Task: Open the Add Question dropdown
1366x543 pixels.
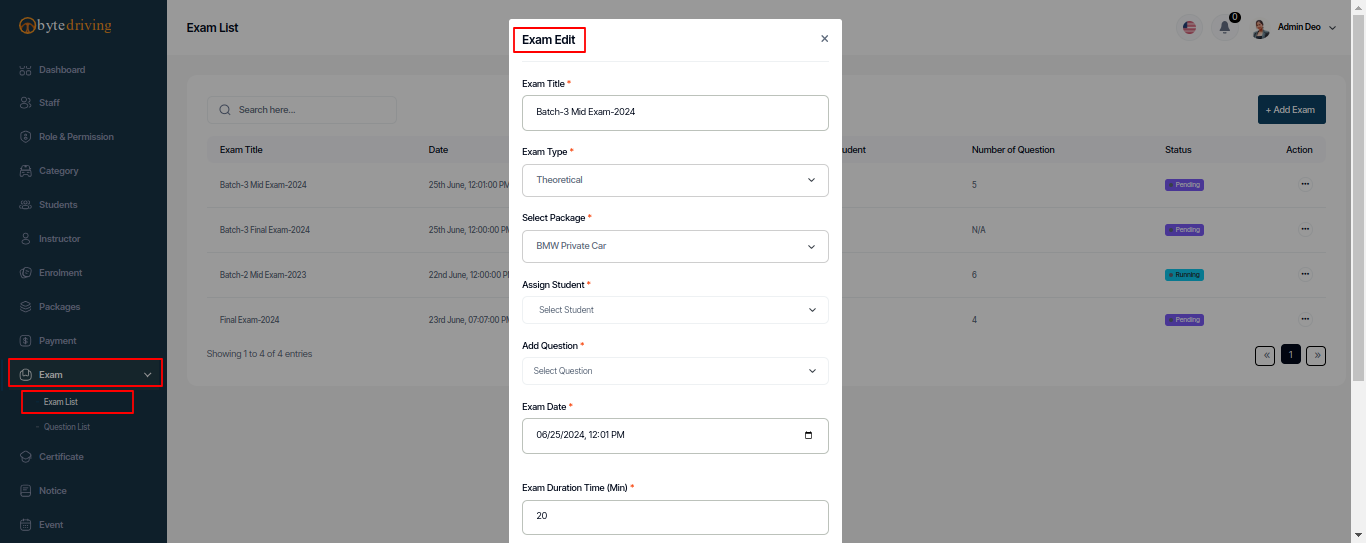Action: (675, 371)
